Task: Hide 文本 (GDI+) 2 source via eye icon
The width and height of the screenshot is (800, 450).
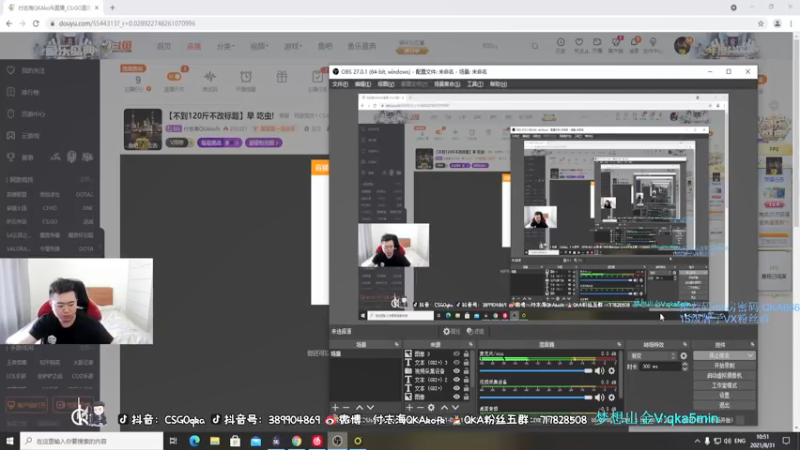Action: (x=456, y=380)
